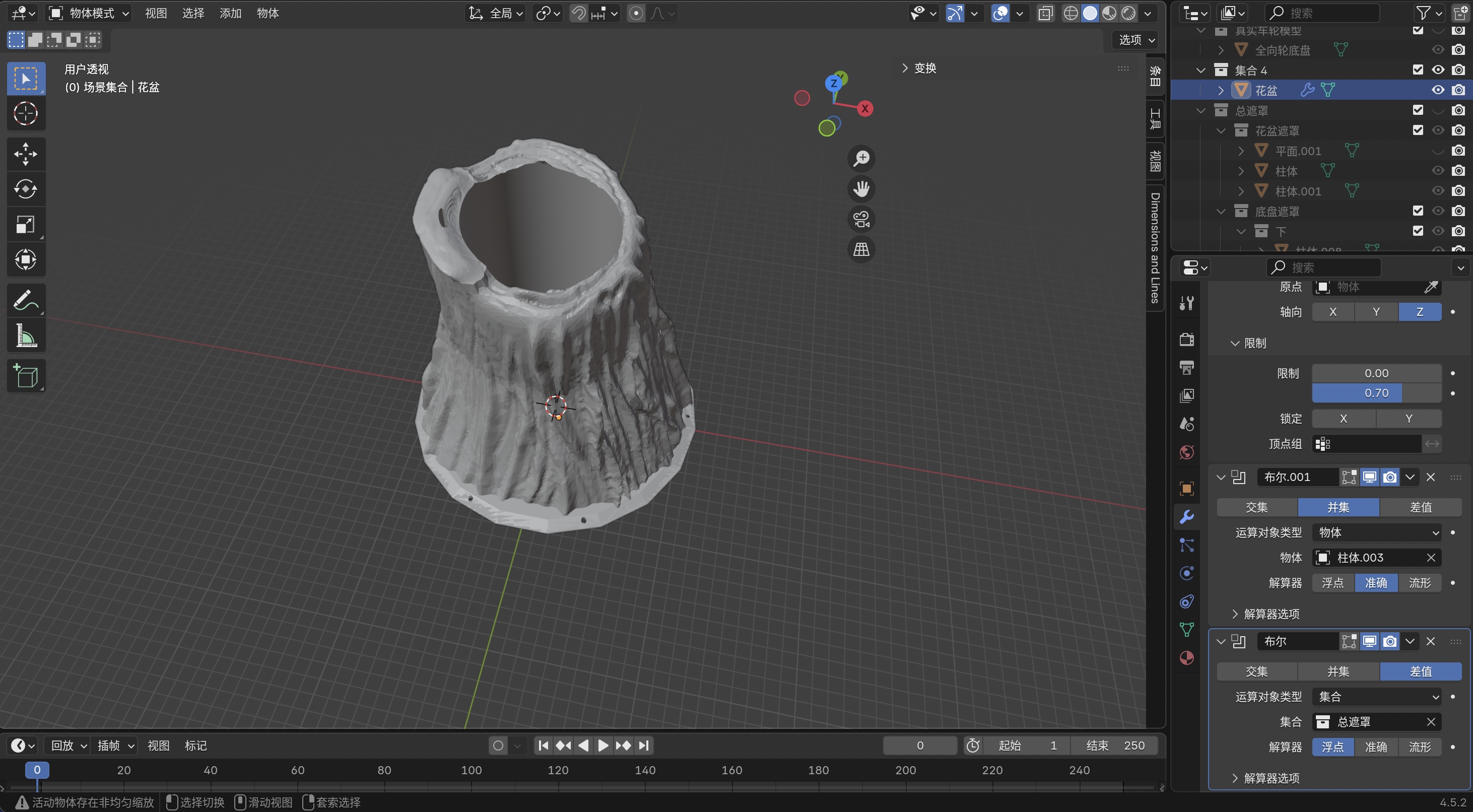This screenshot has width=1473, height=812.
Task: Hide 花盆 object with eye icon
Action: 1438,90
